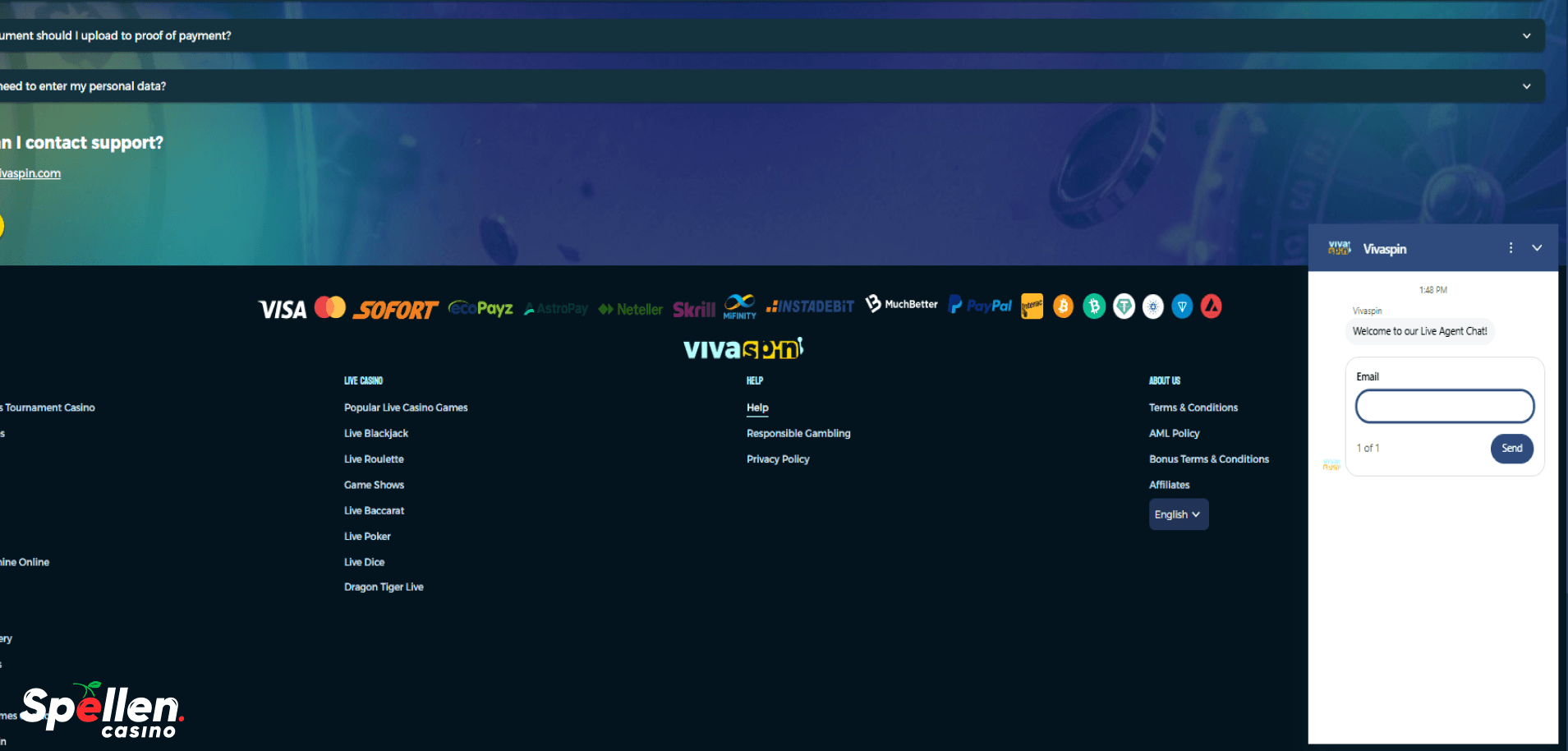1568x751 pixels.
Task: Click the Mastercard payment logo
Action: pyautogui.click(x=330, y=307)
